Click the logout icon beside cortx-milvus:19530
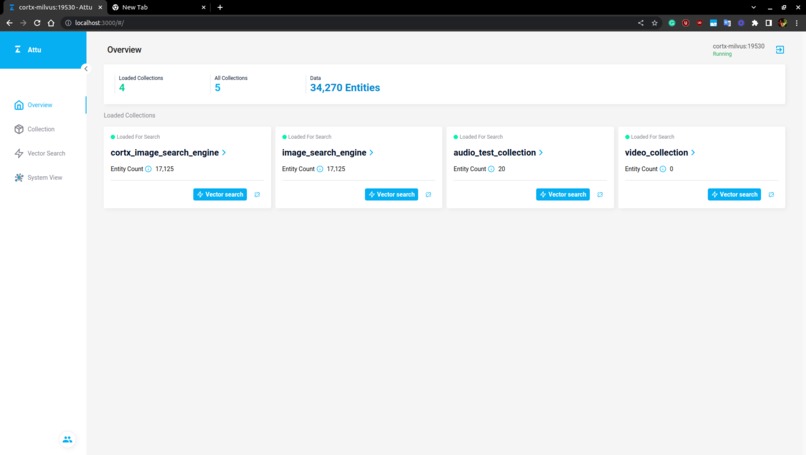The height and width of the screenshot is (455, 806). point(780,50)
